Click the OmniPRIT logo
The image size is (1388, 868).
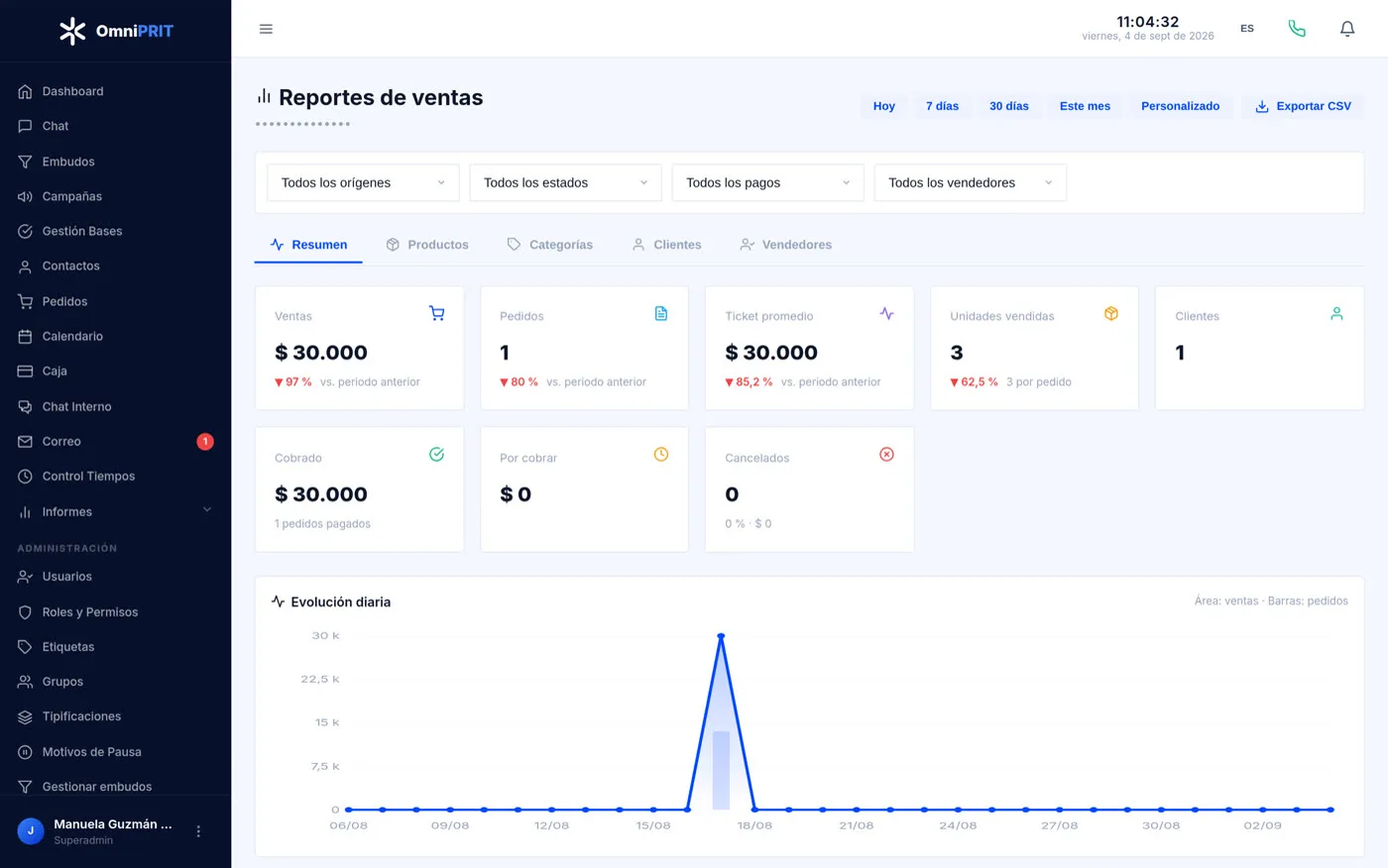(116, 31)
